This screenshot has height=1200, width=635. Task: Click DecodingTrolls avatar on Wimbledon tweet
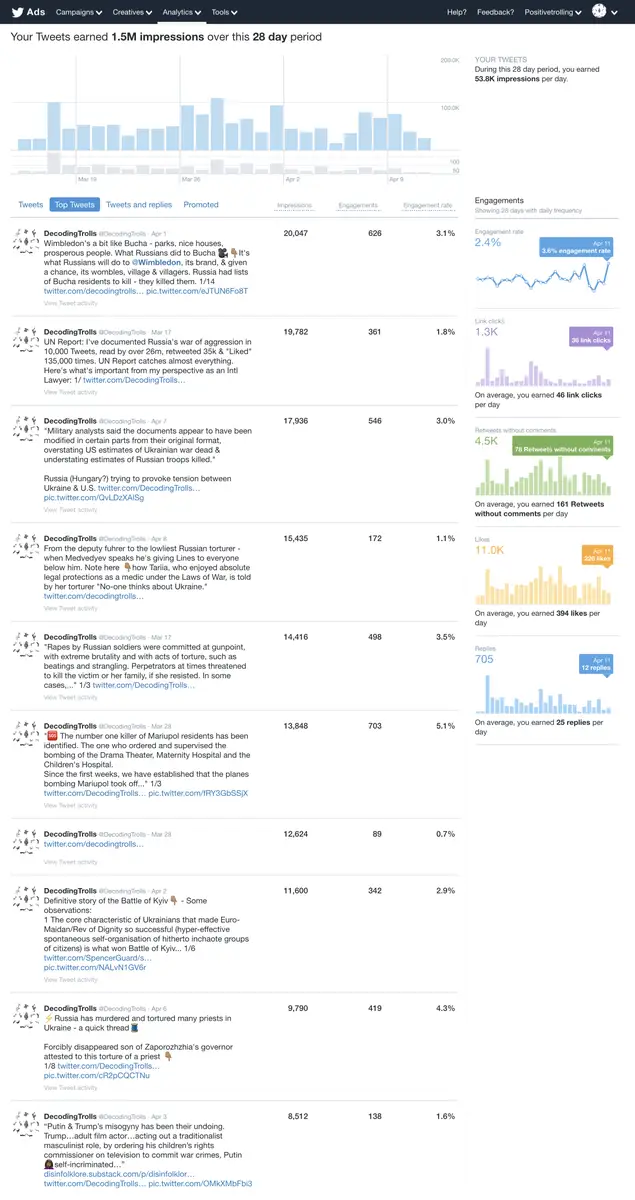click(25, 240)
